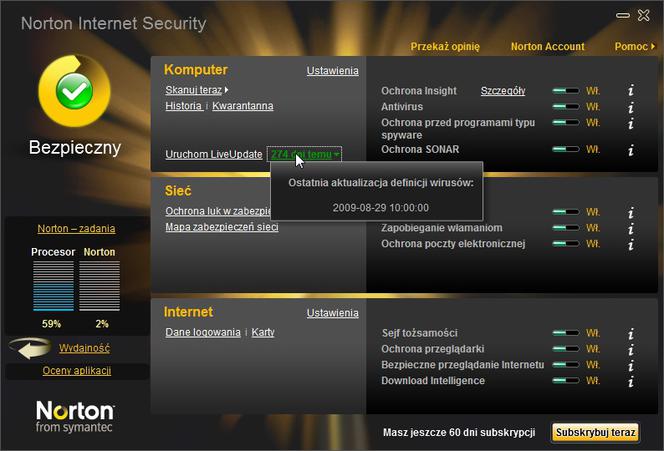Click info icon for Ochrona poczty elektronicznej
This screenshot has width=664, height=451.
tap(631, 244)
